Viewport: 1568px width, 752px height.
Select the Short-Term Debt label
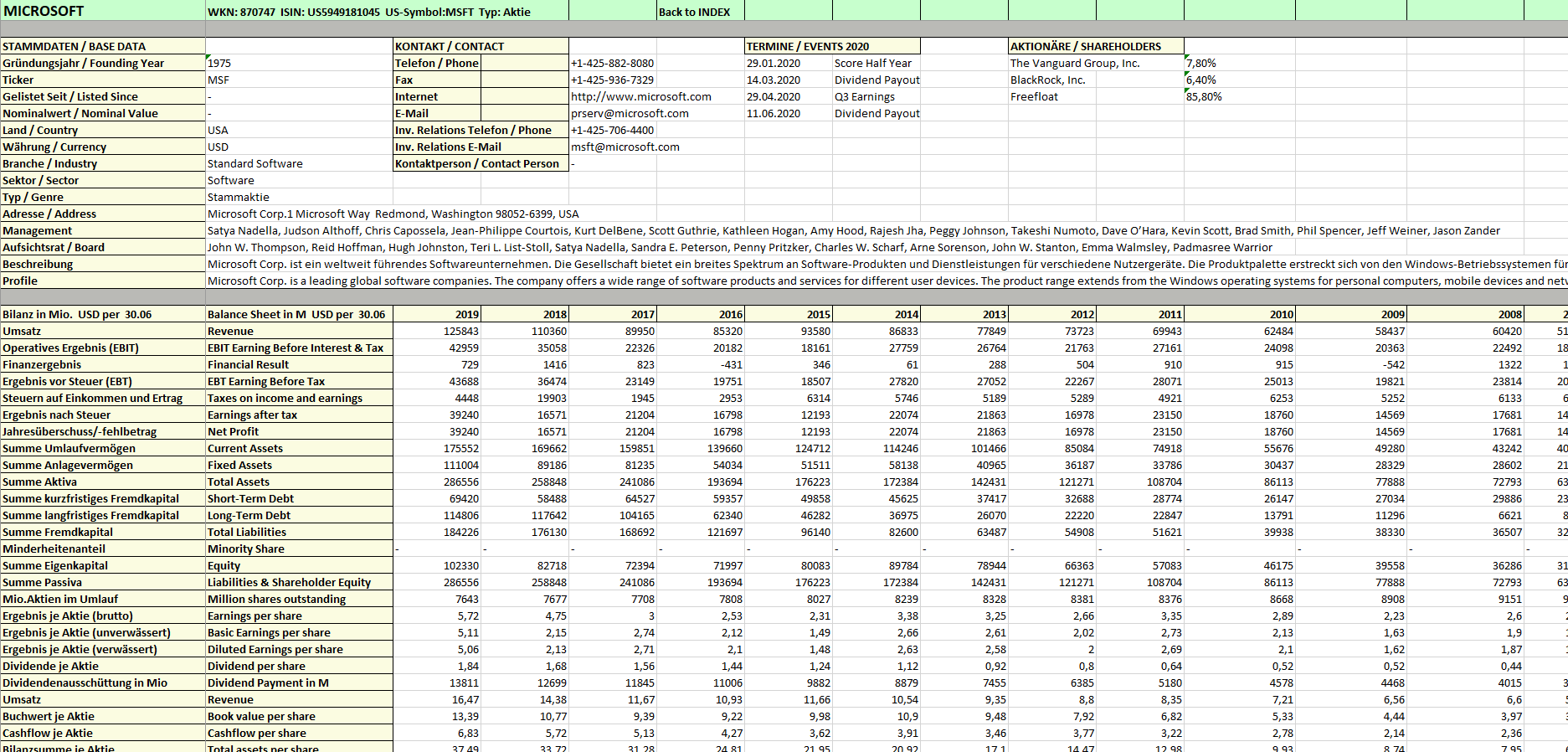point(300,498)
